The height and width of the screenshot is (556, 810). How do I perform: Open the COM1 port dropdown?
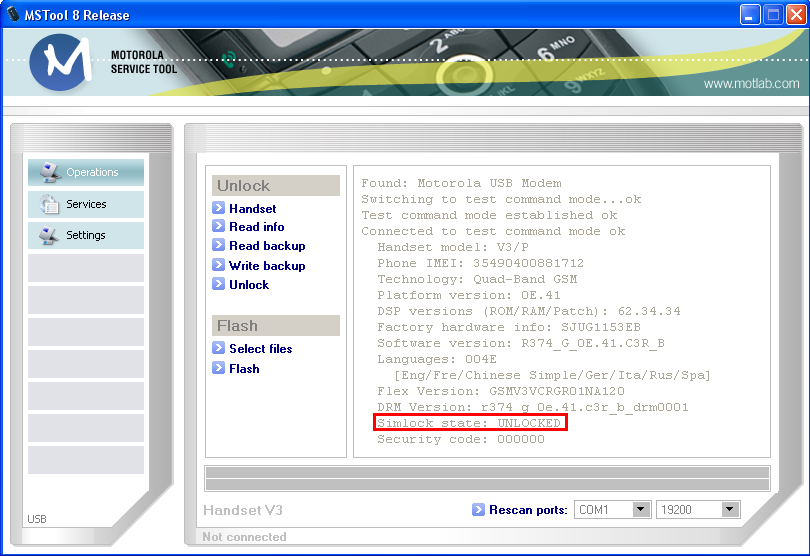click(641, 509)
